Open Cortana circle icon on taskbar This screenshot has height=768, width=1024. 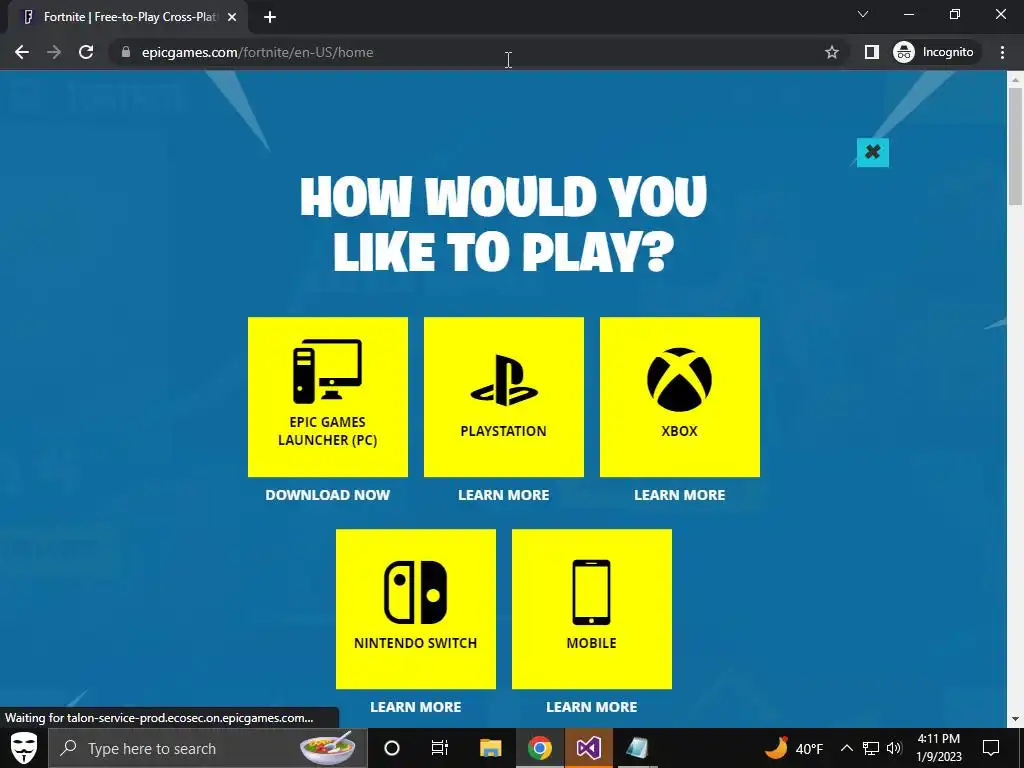click(392, 748)
